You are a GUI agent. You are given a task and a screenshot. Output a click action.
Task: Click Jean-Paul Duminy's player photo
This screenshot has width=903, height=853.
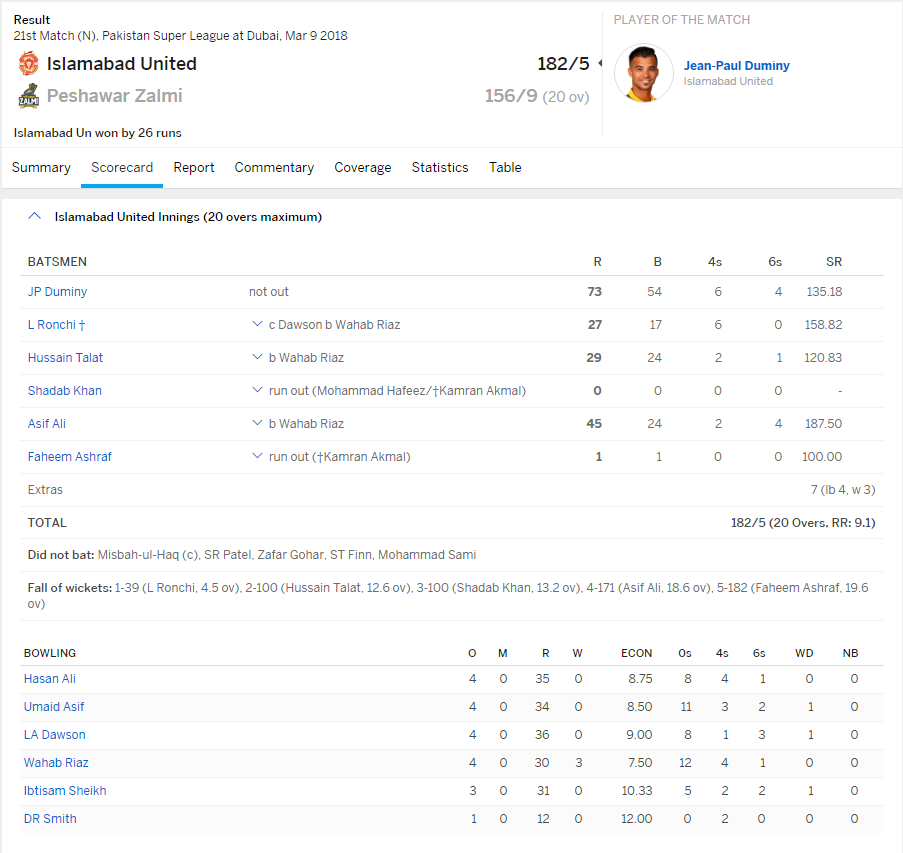tap(643, 73)
